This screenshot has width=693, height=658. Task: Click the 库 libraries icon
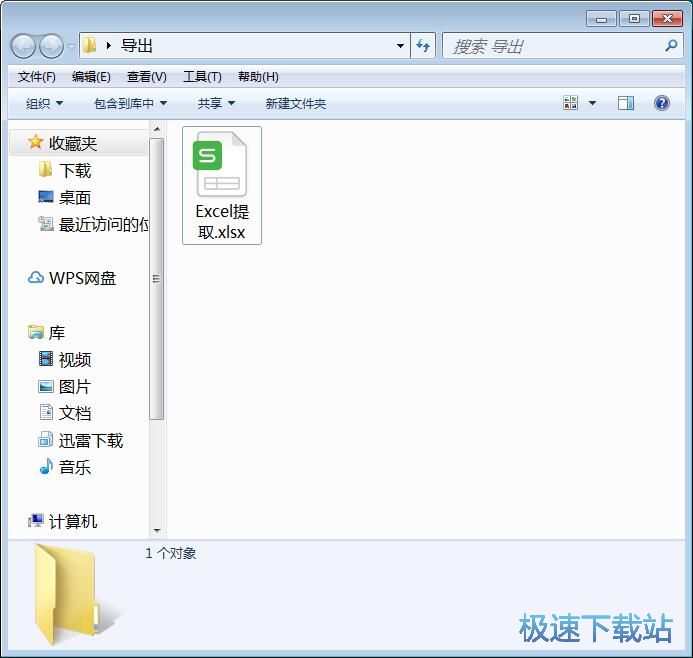pos(35,332)
